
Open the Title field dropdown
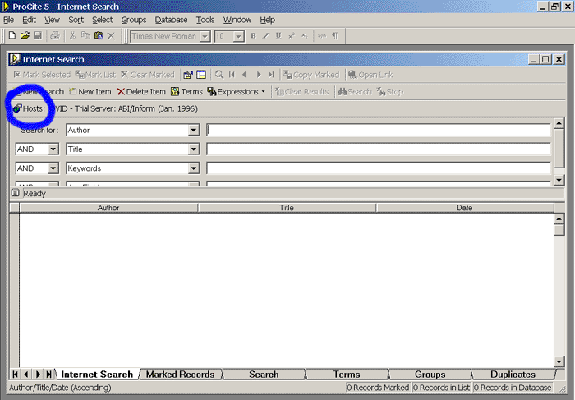tap(194, 149)
